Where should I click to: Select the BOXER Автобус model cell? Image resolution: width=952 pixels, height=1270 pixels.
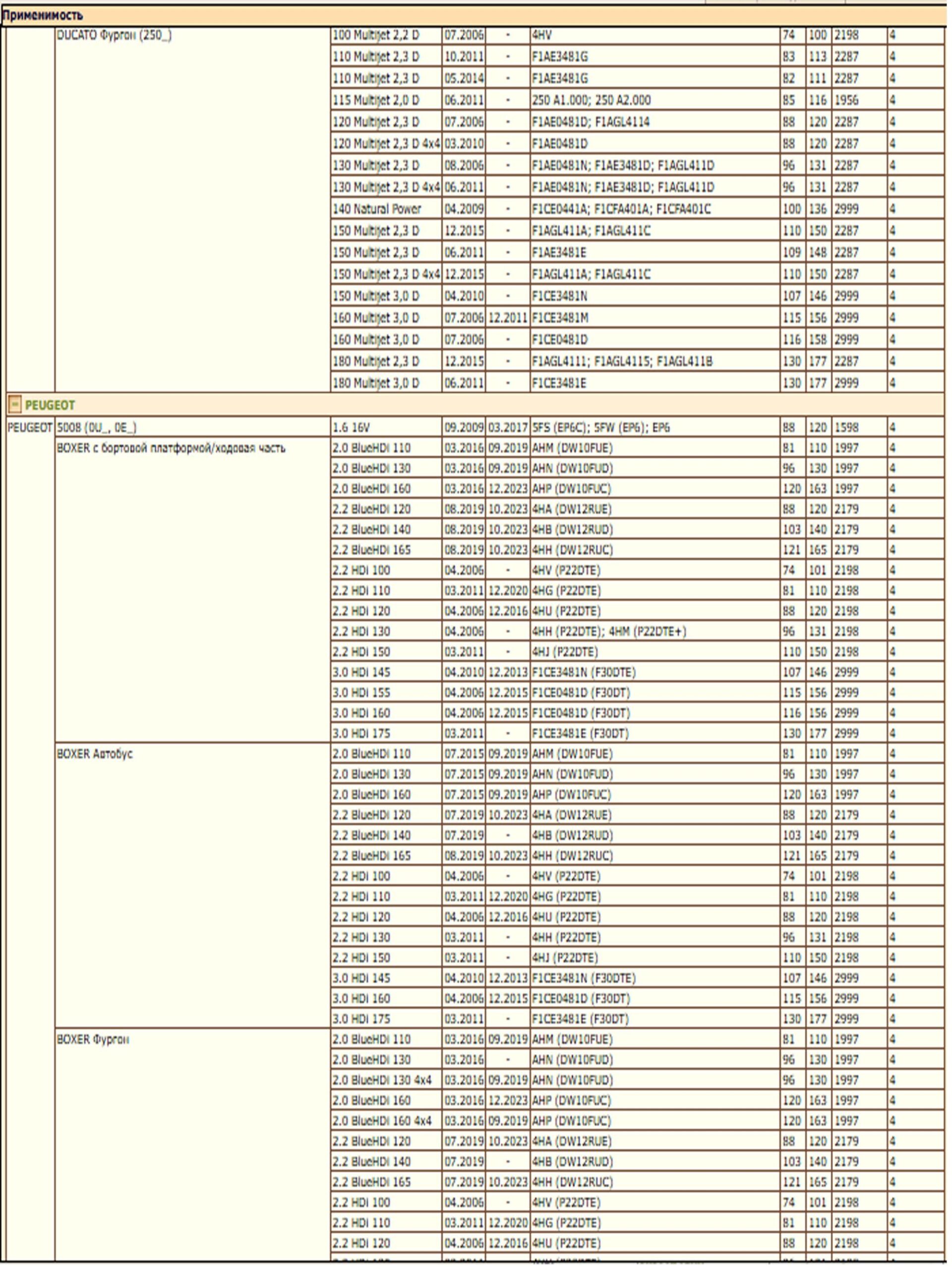pos(193,886)
